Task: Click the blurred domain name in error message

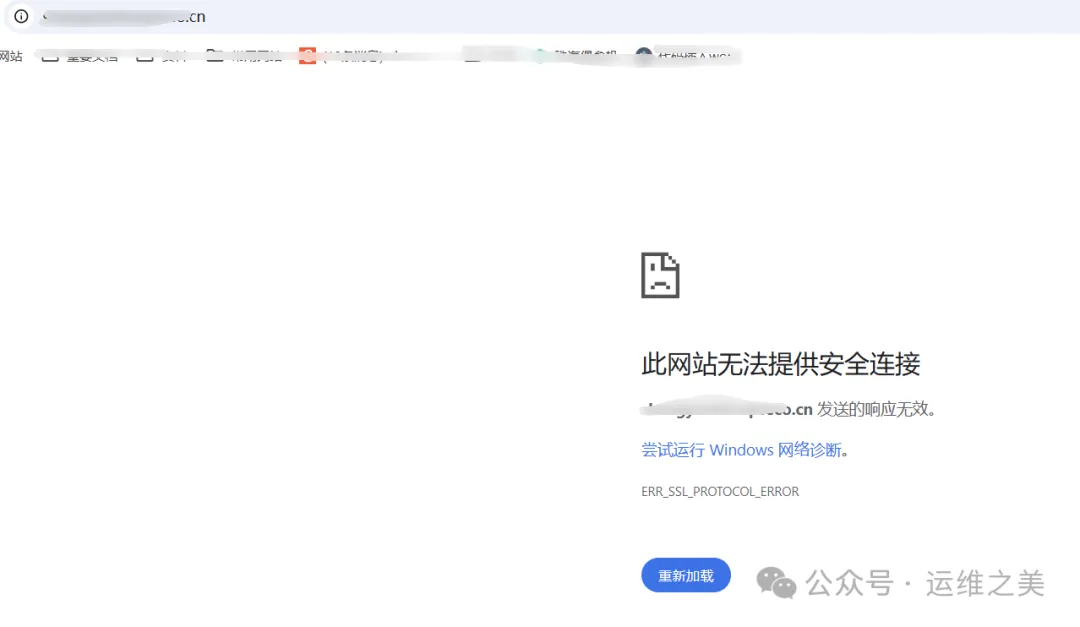Action: 727,409
